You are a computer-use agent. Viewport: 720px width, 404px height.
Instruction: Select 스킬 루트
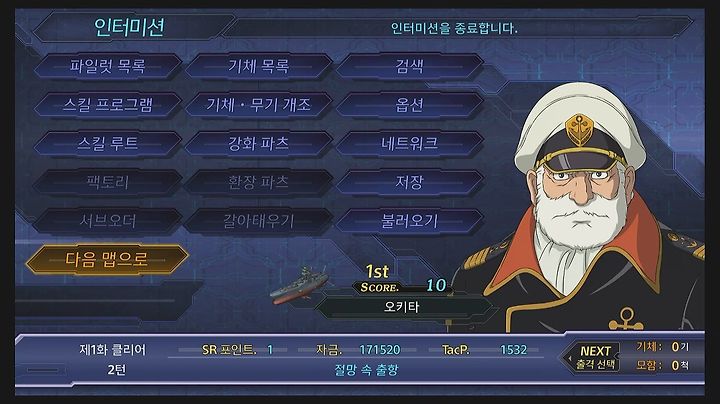tap(107, 144)
